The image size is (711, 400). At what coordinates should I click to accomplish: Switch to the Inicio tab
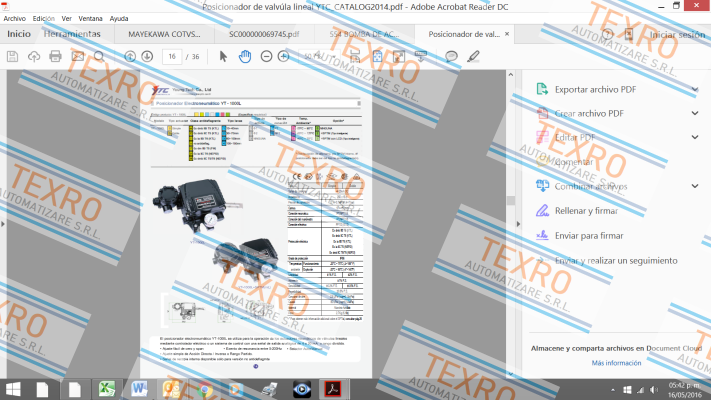[19, 34]
